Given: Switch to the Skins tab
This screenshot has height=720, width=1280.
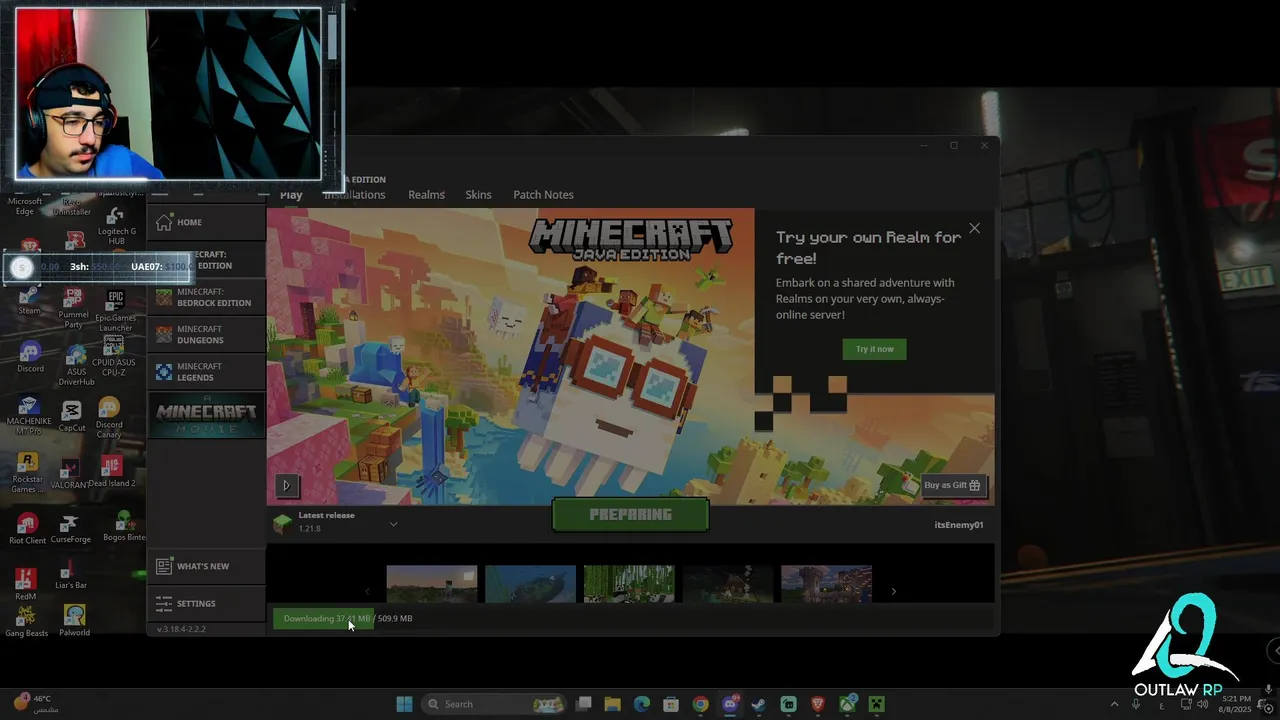Looking at the screenshot, I should 478,195.
